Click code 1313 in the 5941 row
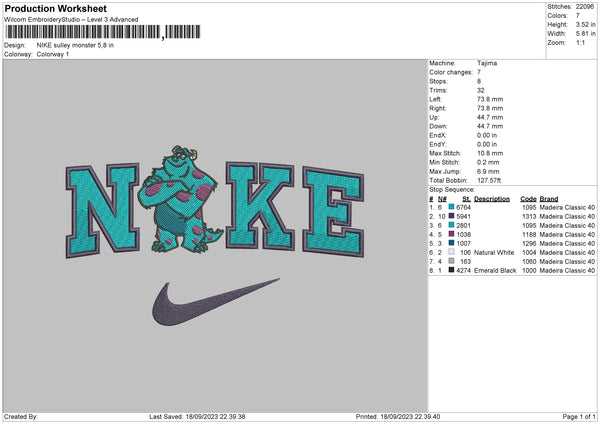 pos(529,217)
